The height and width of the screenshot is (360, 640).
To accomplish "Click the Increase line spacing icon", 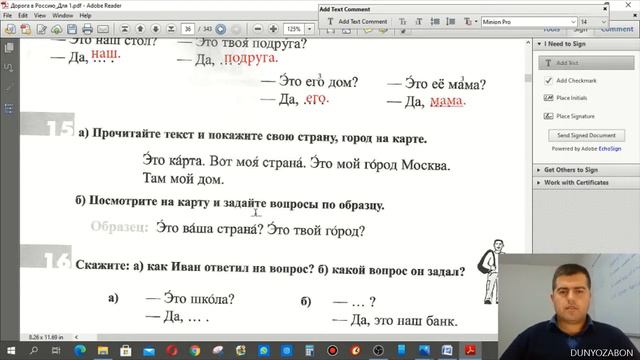I will [451, 22].
